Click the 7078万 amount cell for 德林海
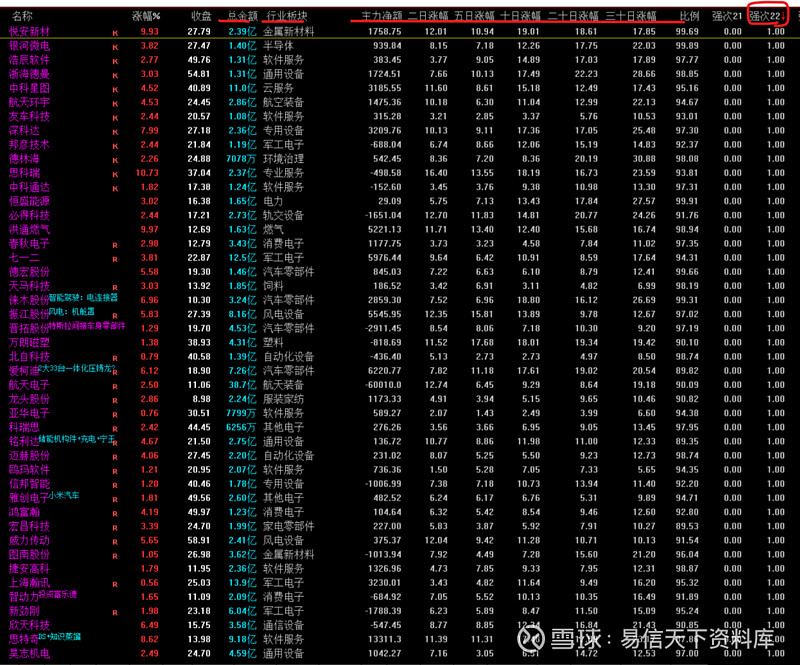Image resolution: width=800 pixels, height=665 pixels. coord(241,159)
